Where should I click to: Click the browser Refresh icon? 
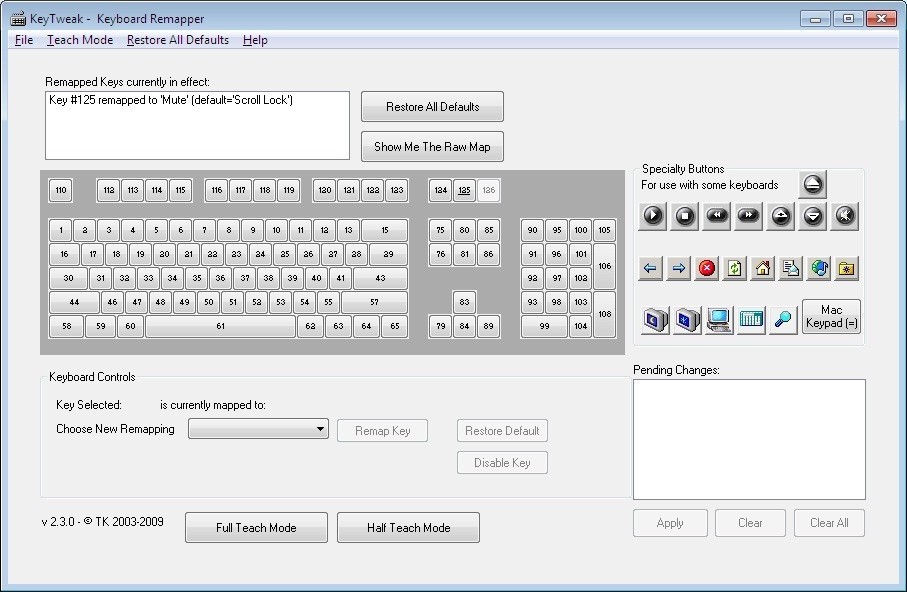735,268
